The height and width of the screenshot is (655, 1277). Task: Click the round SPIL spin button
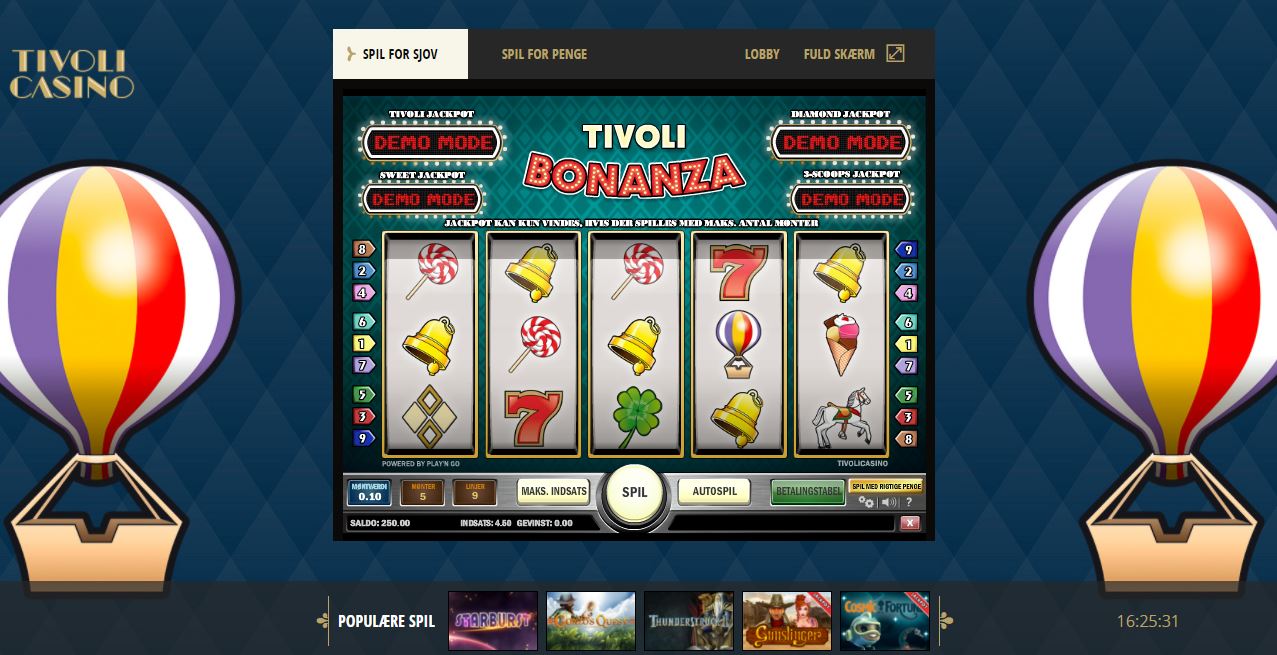point(635,492)
